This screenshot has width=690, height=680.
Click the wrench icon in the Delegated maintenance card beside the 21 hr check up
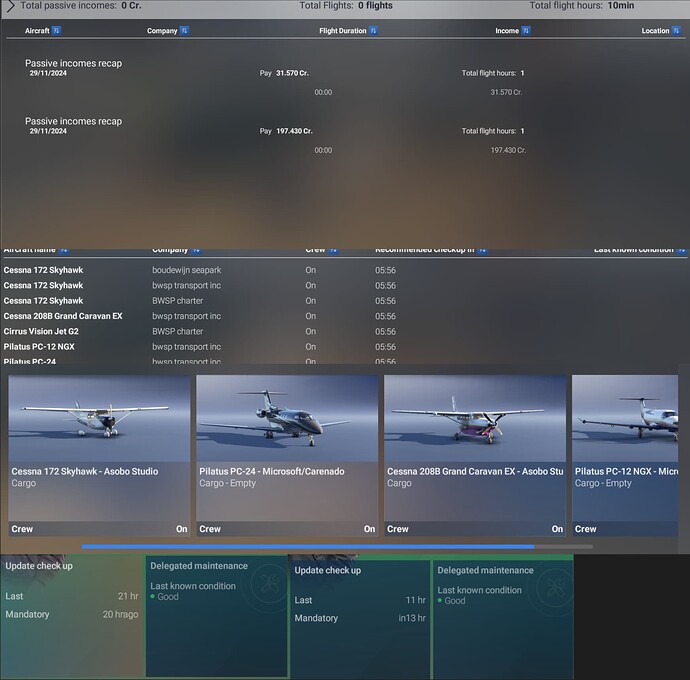click(x=268, y=584)
